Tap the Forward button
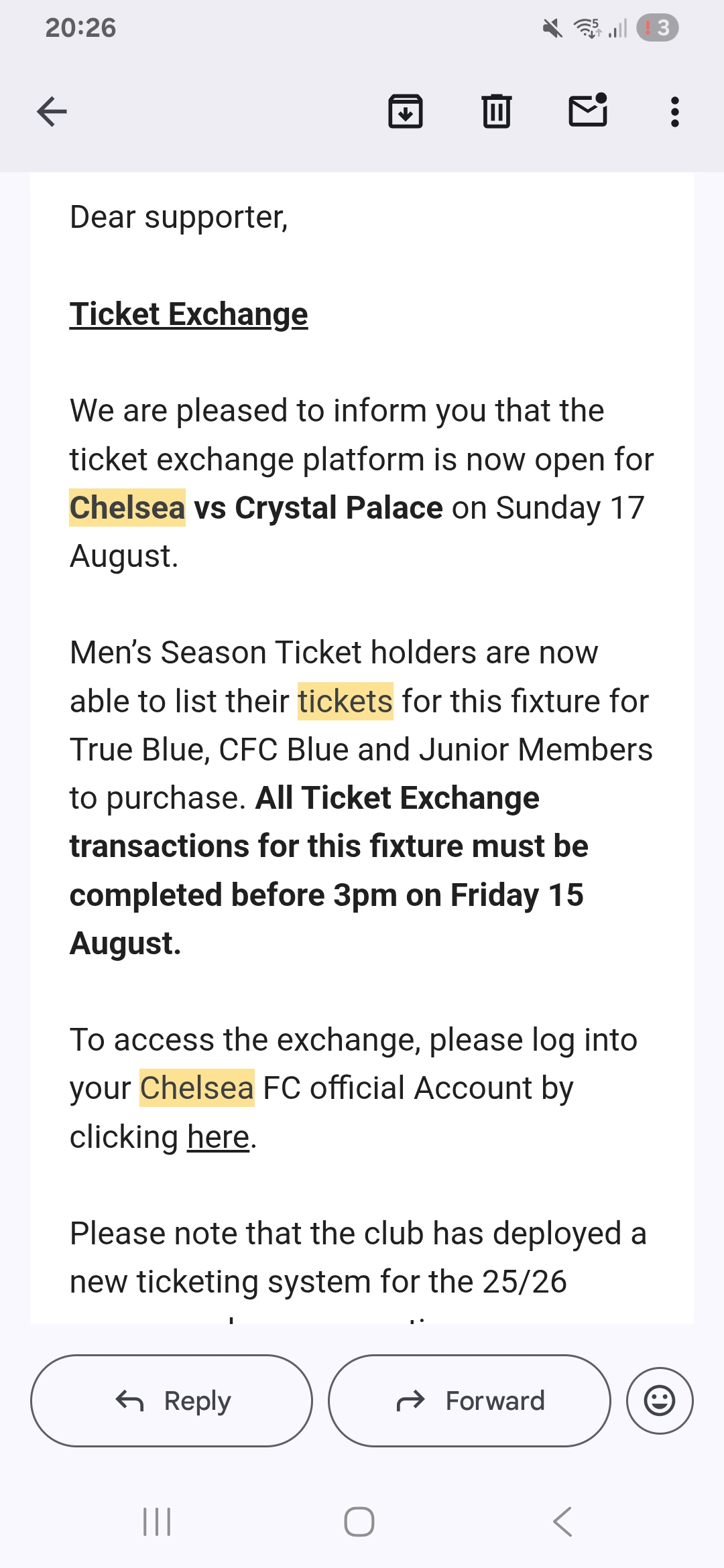This screenshot has width=724, height=1568. [x=469, y=1400]
